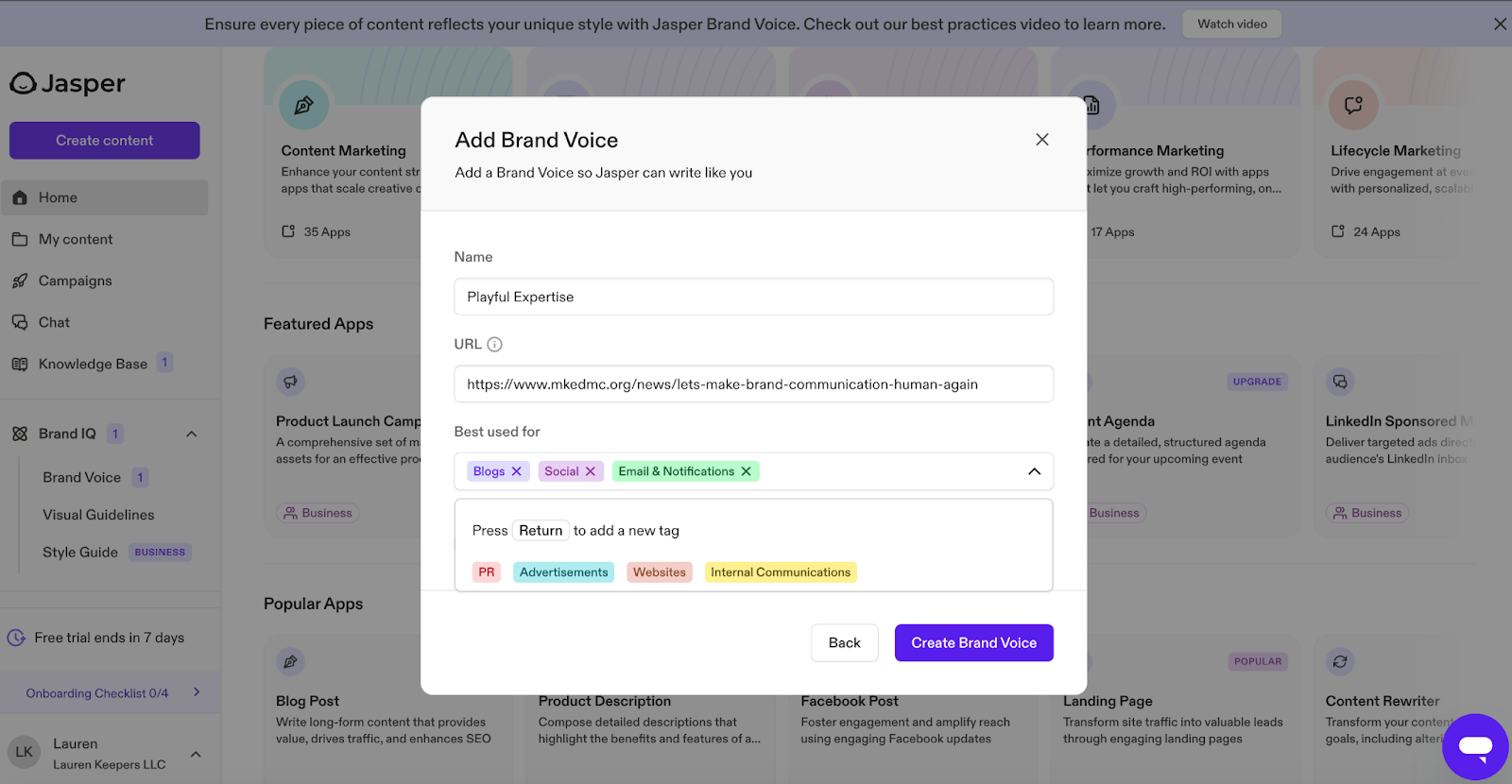
Task: Open the Blog Post app card
Action: click(x=387, y=709)
